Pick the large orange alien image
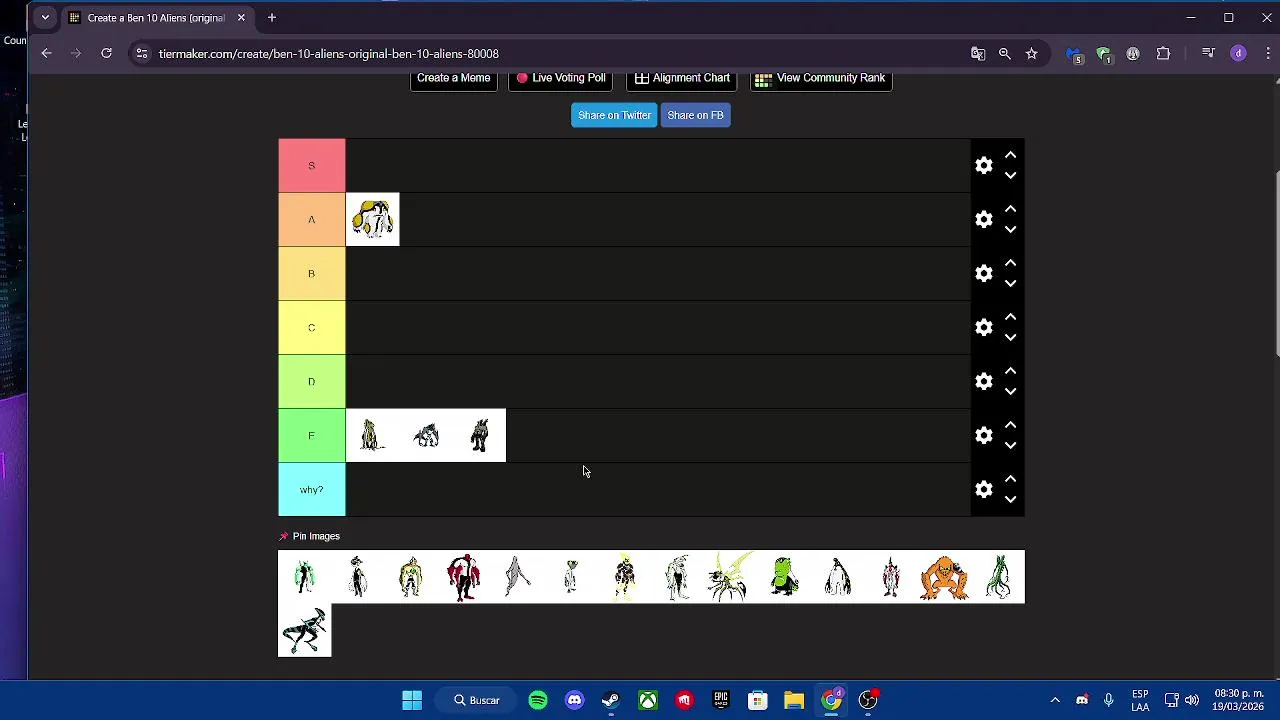The image size is (1280, 720). (944, 577)
